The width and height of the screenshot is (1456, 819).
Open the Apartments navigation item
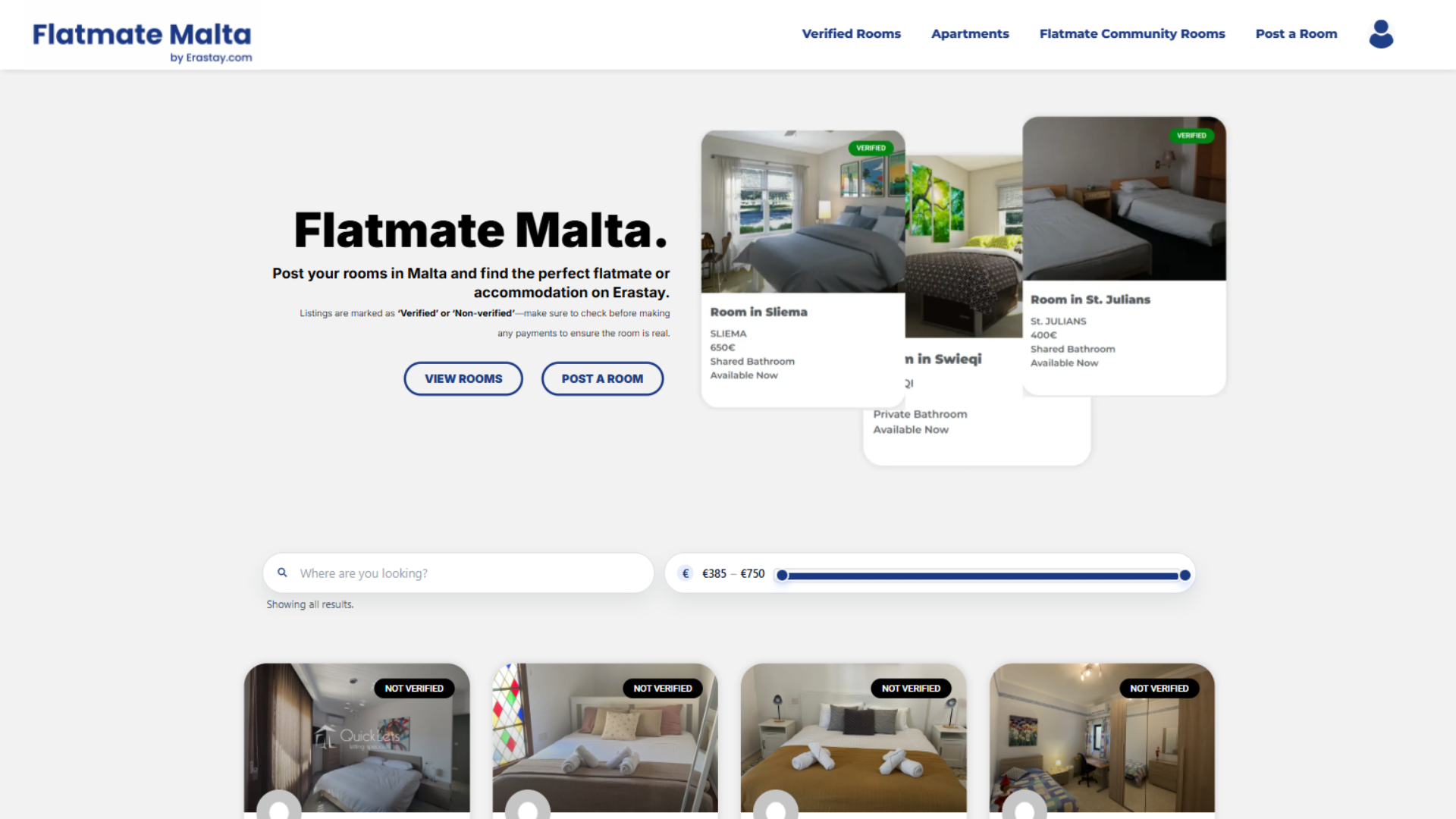(x=970, y=33)
